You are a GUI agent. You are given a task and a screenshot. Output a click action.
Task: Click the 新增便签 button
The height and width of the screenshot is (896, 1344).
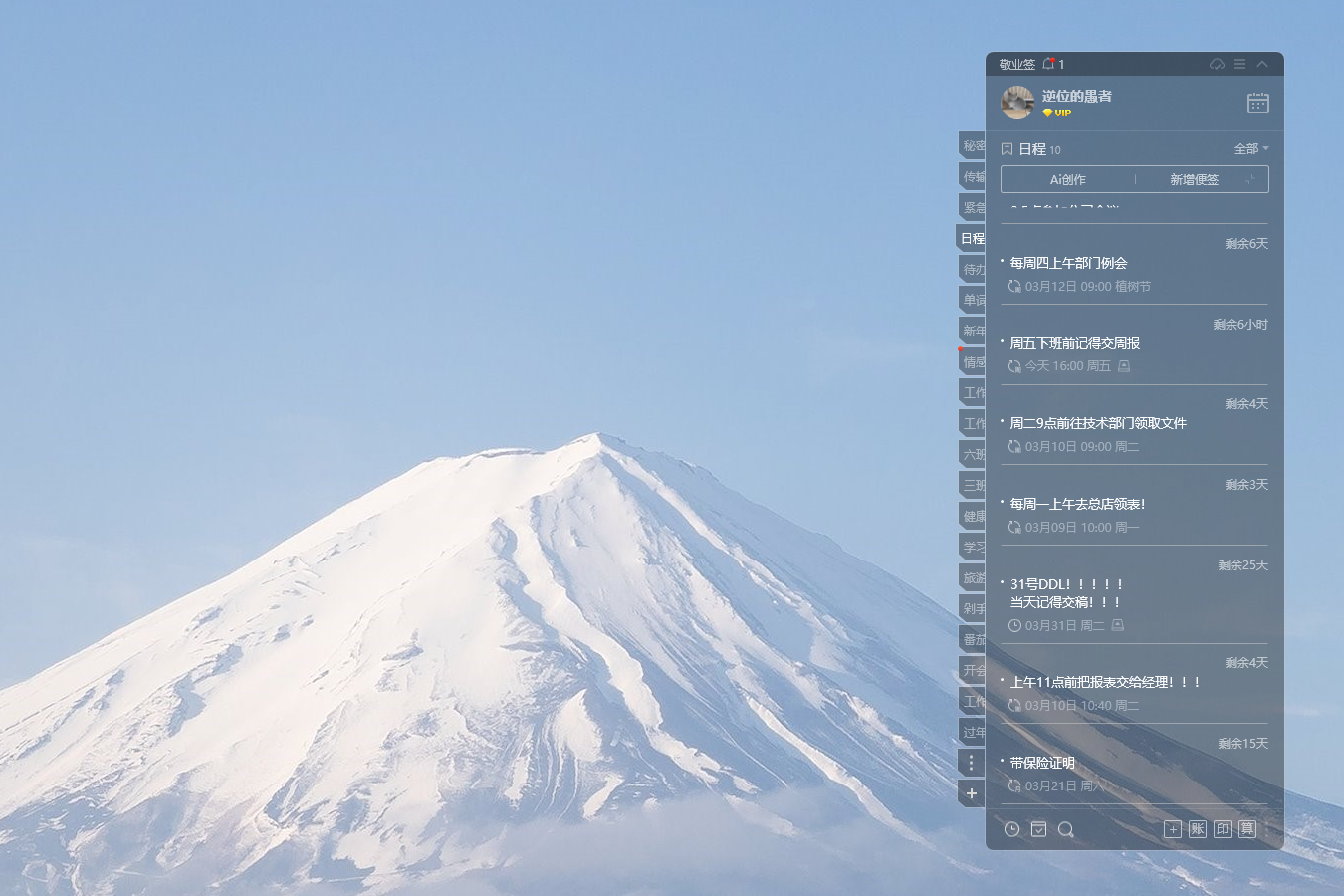(1194, 179)
